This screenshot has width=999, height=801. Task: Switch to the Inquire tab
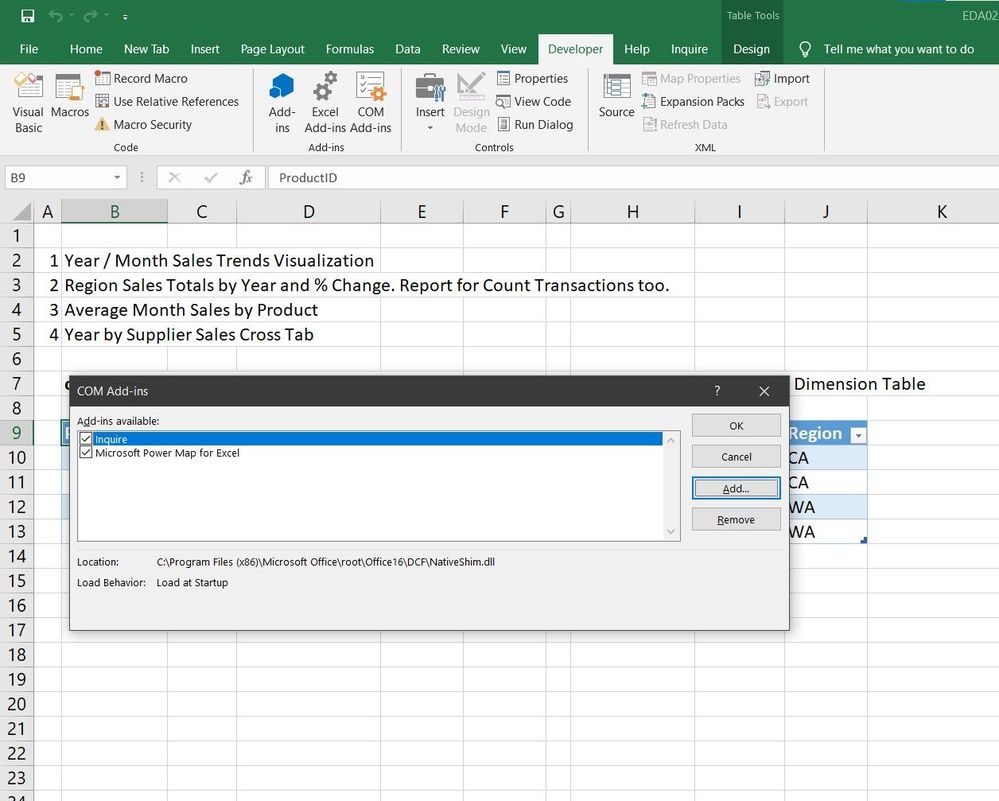click(x=689, y=49)
